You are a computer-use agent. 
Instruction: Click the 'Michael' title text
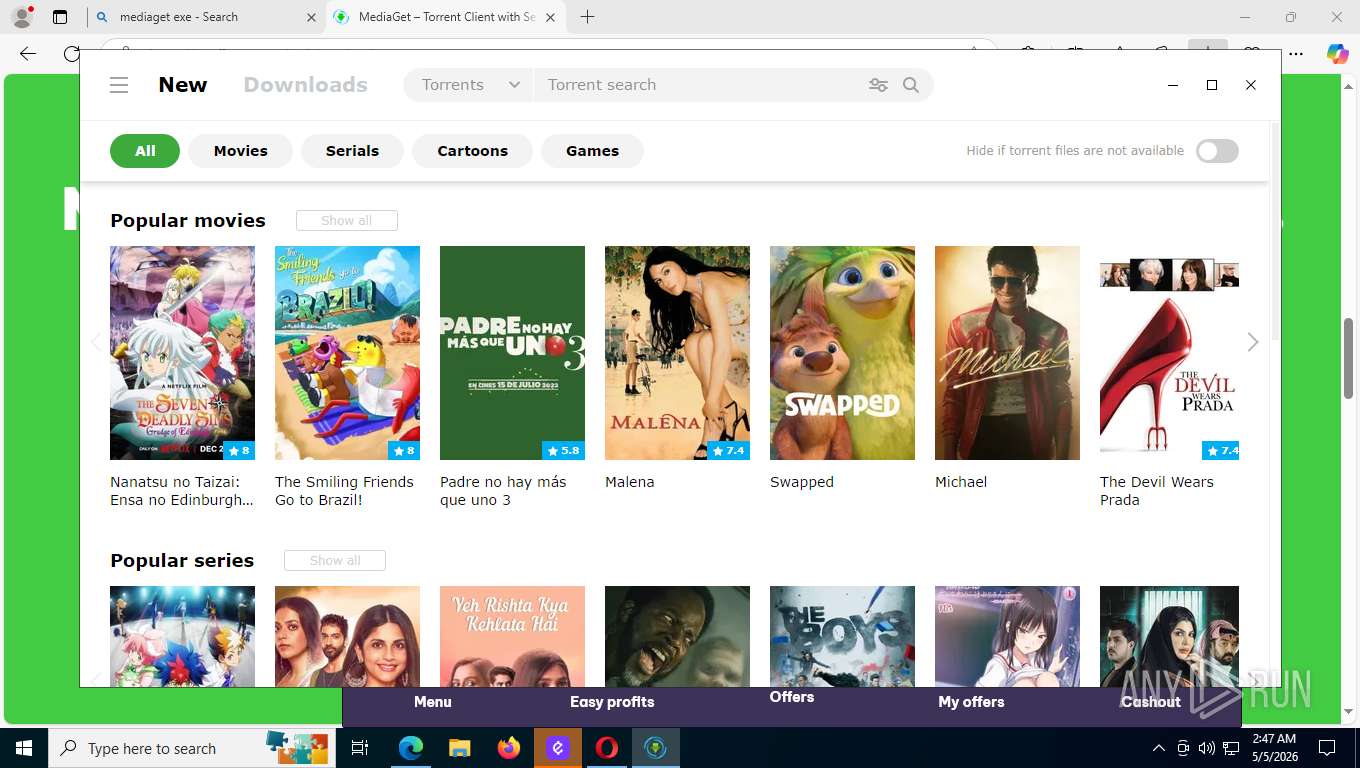point(961,482)
